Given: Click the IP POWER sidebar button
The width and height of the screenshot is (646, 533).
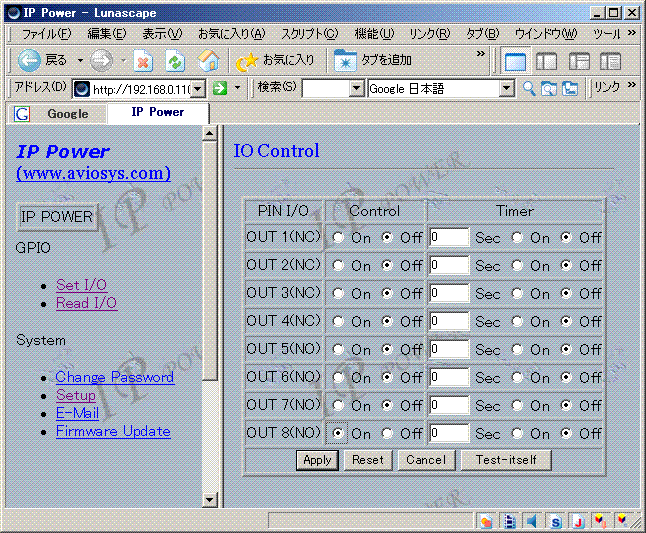Looking at the screenshot, I should [x=57, y=217].
